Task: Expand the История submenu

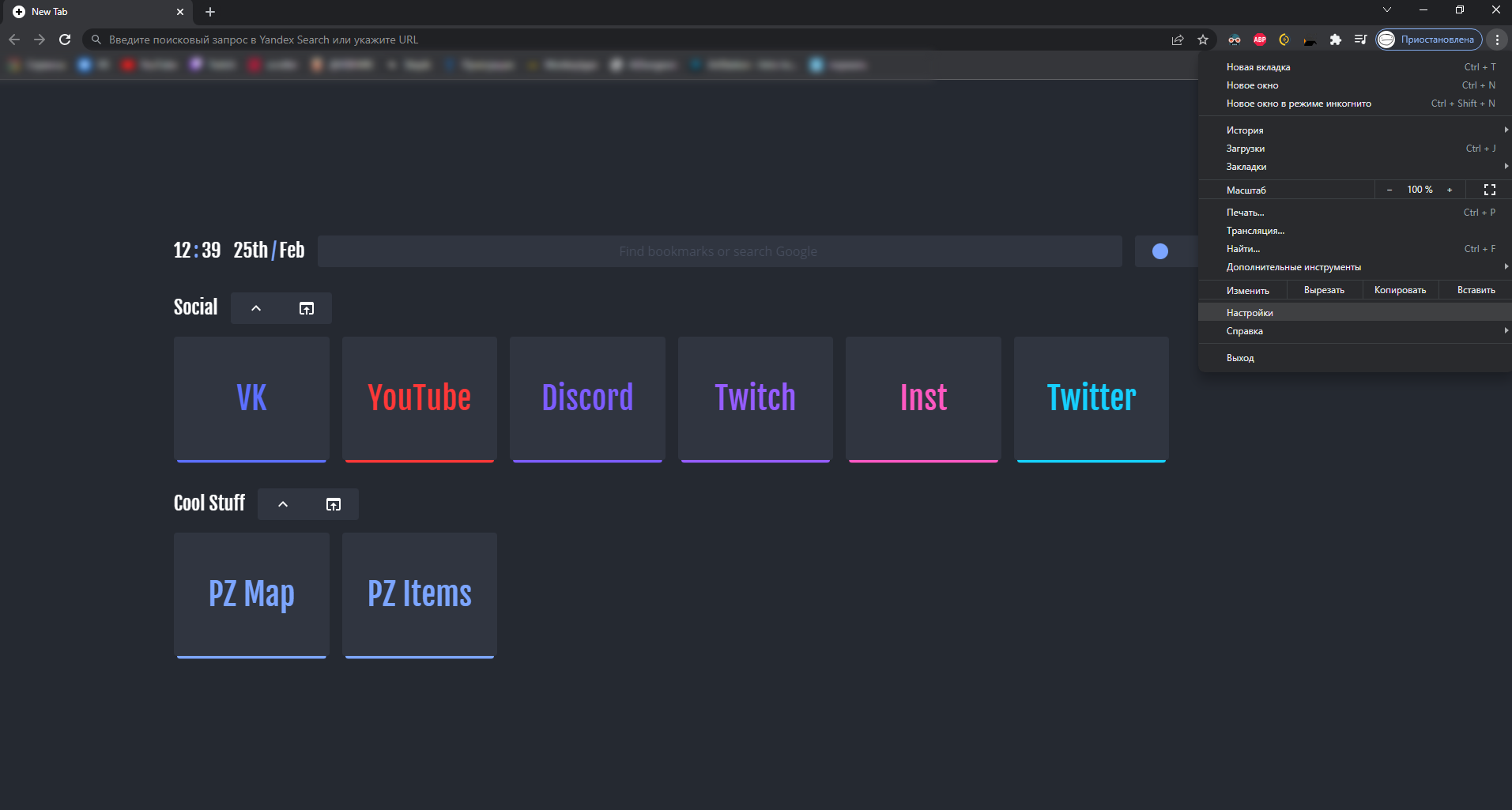Action: pyautogui.click(x=1355, y=130)
